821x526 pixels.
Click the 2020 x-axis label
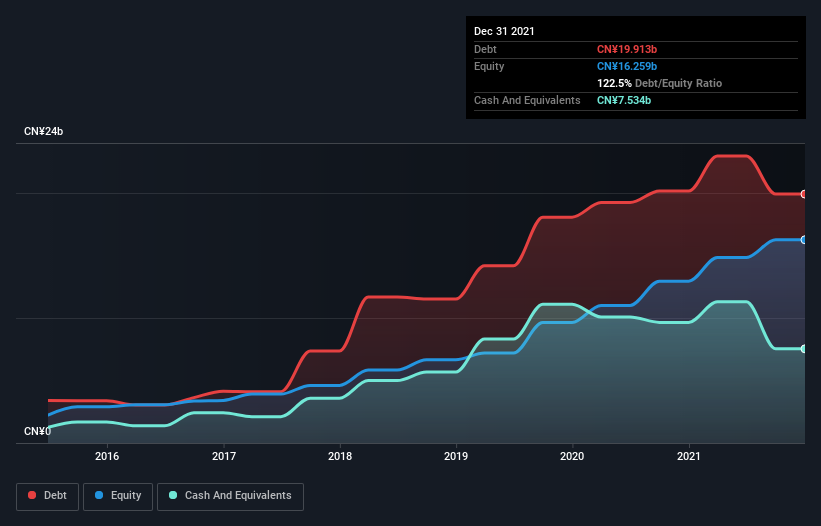(x=572, y=456)
